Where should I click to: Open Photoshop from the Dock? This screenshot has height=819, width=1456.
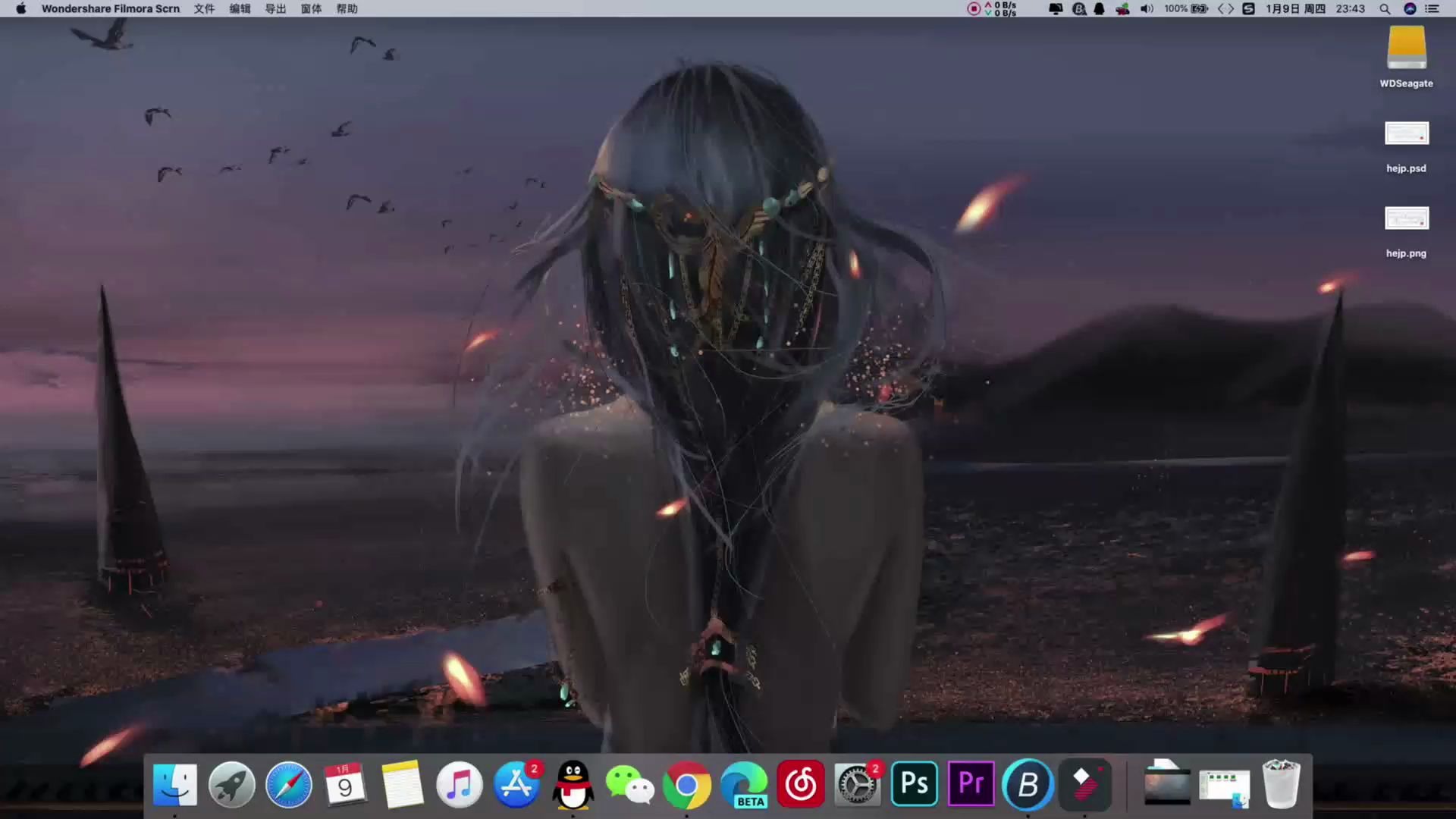tap(914, 784)
